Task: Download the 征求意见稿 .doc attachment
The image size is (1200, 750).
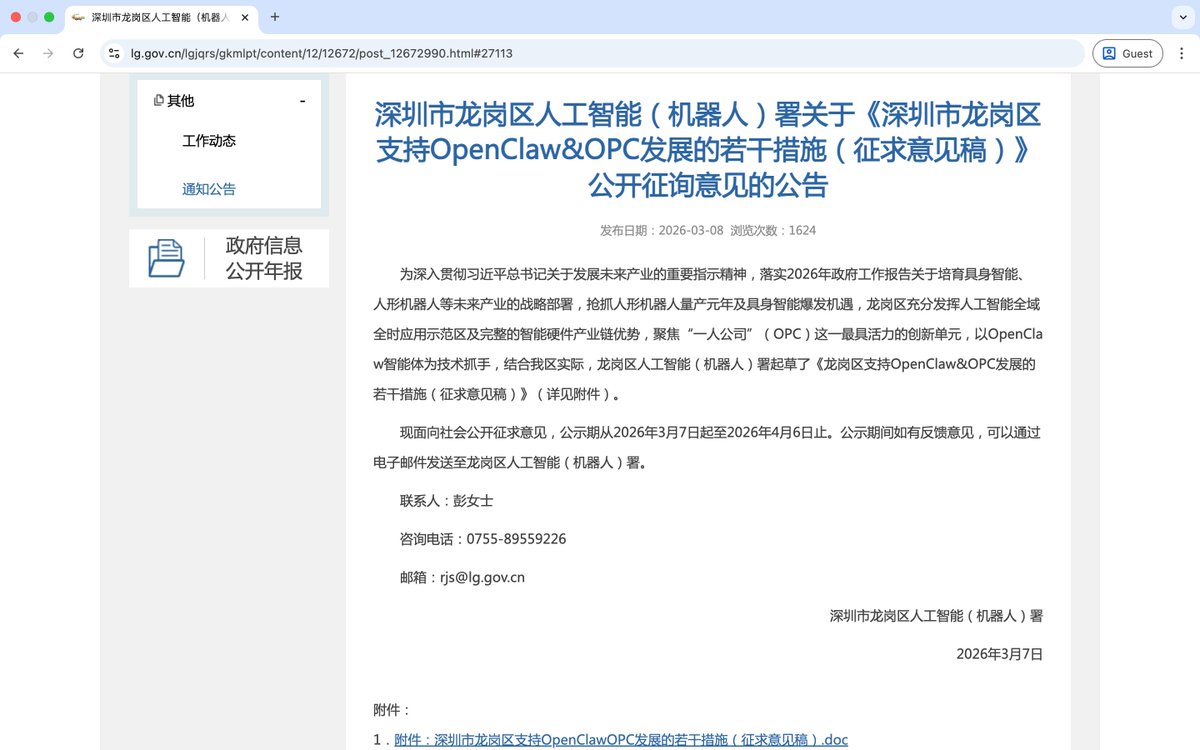Action: (621, 740)
